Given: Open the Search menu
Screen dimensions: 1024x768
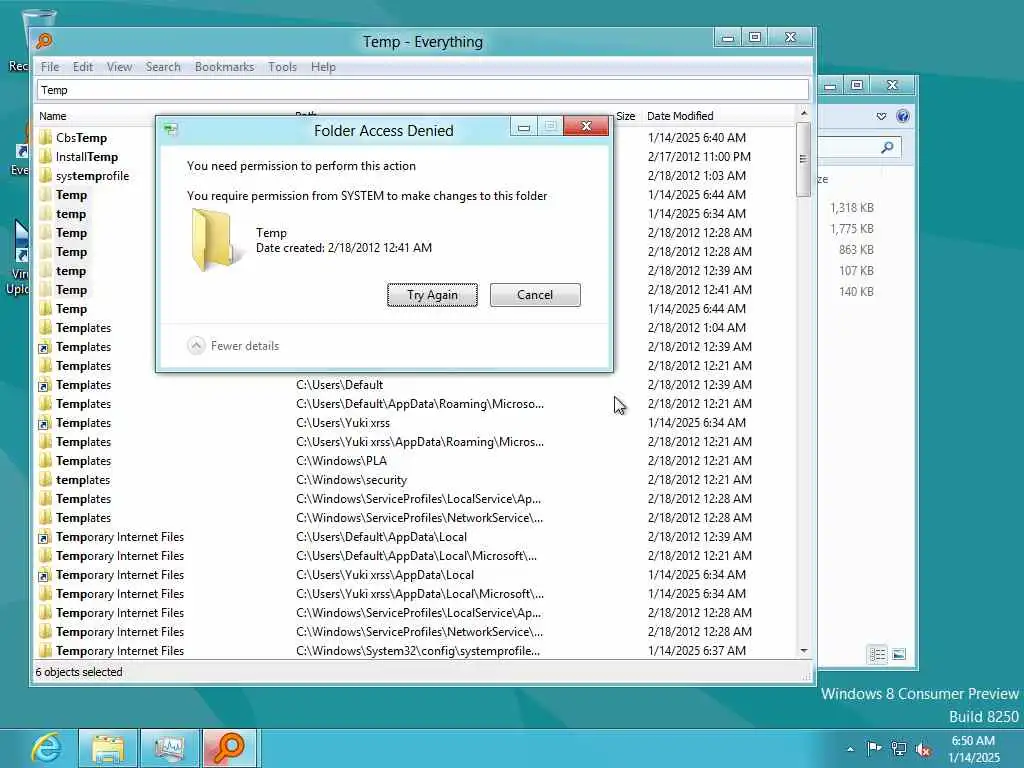Looking at the screenshot, I should coord(163,67).
